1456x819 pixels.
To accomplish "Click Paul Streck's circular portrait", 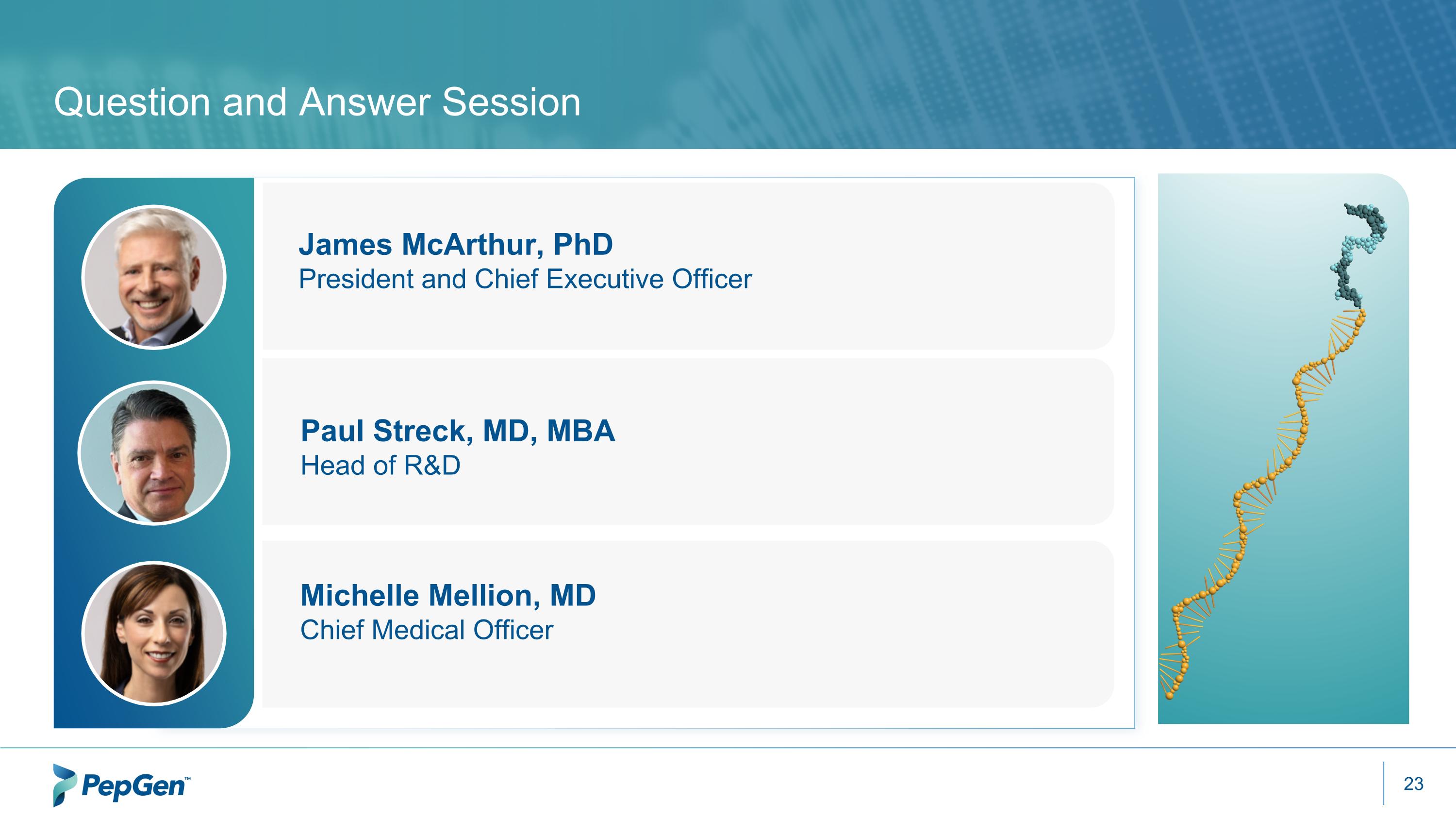I will [x=154, y=453].
